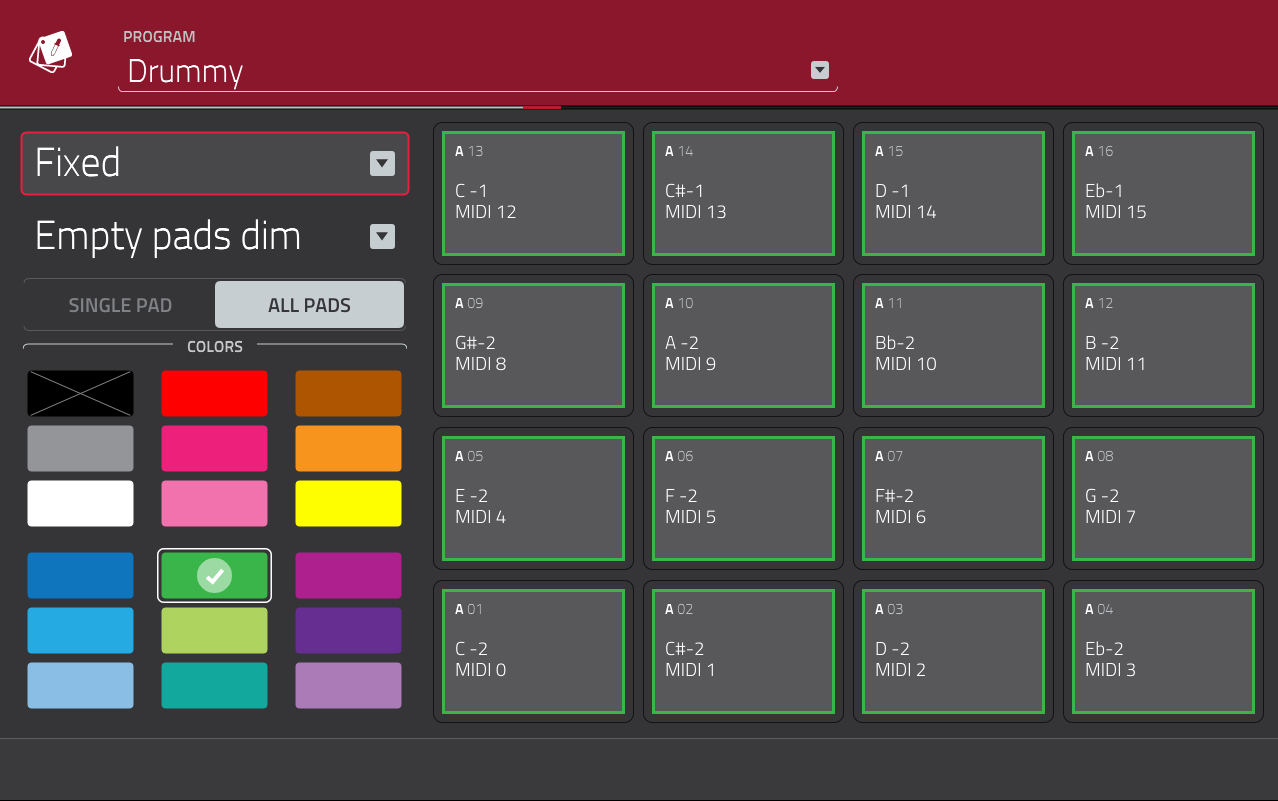Screen dimensions: 1278x801
Task: Click pad A 16 labeled Eb-1 MIDI 15
Action: pyautogui.click(x=1163, y=194)
